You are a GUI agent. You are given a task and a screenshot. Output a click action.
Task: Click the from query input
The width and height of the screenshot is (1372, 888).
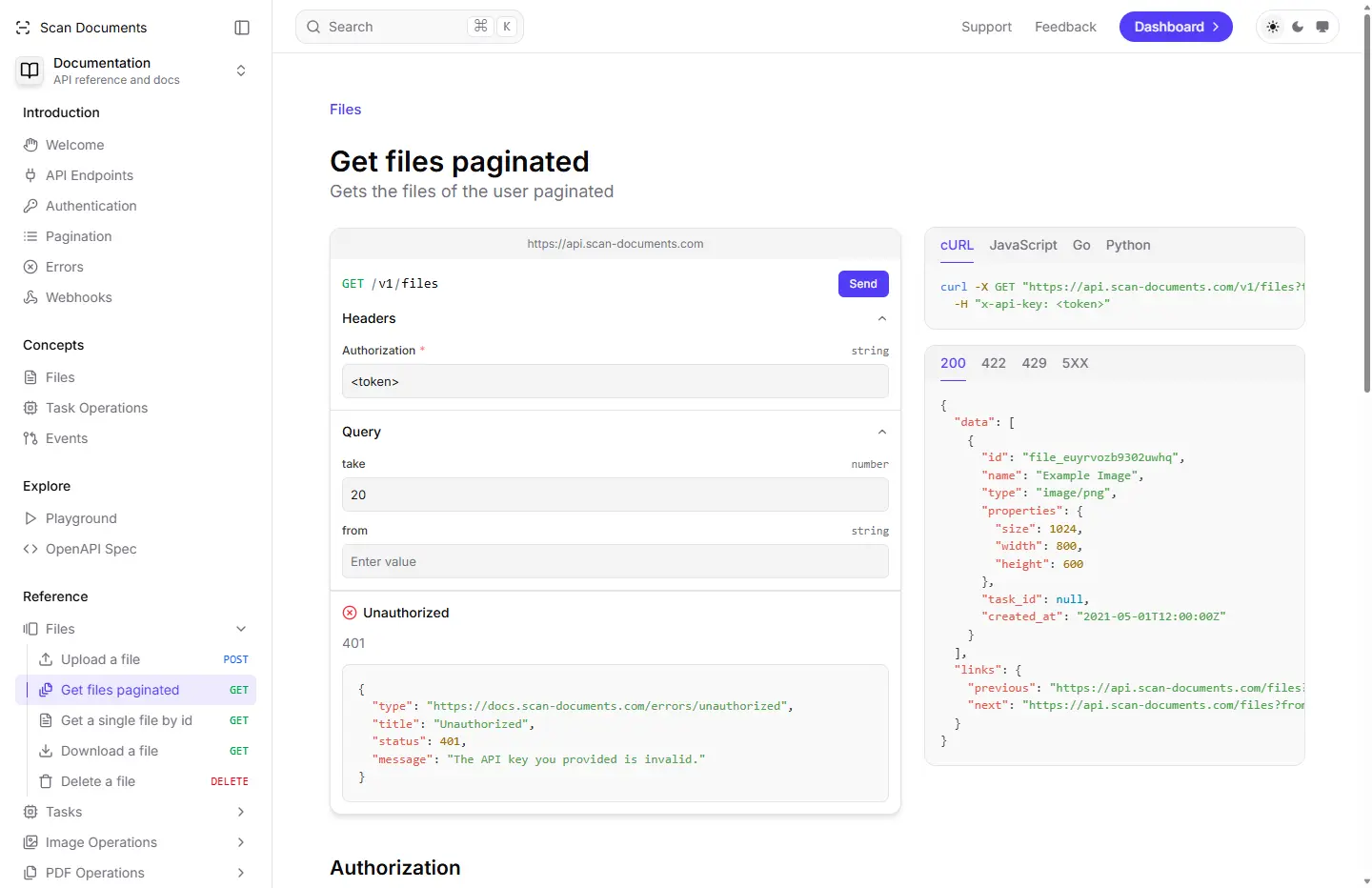point(615,562)
